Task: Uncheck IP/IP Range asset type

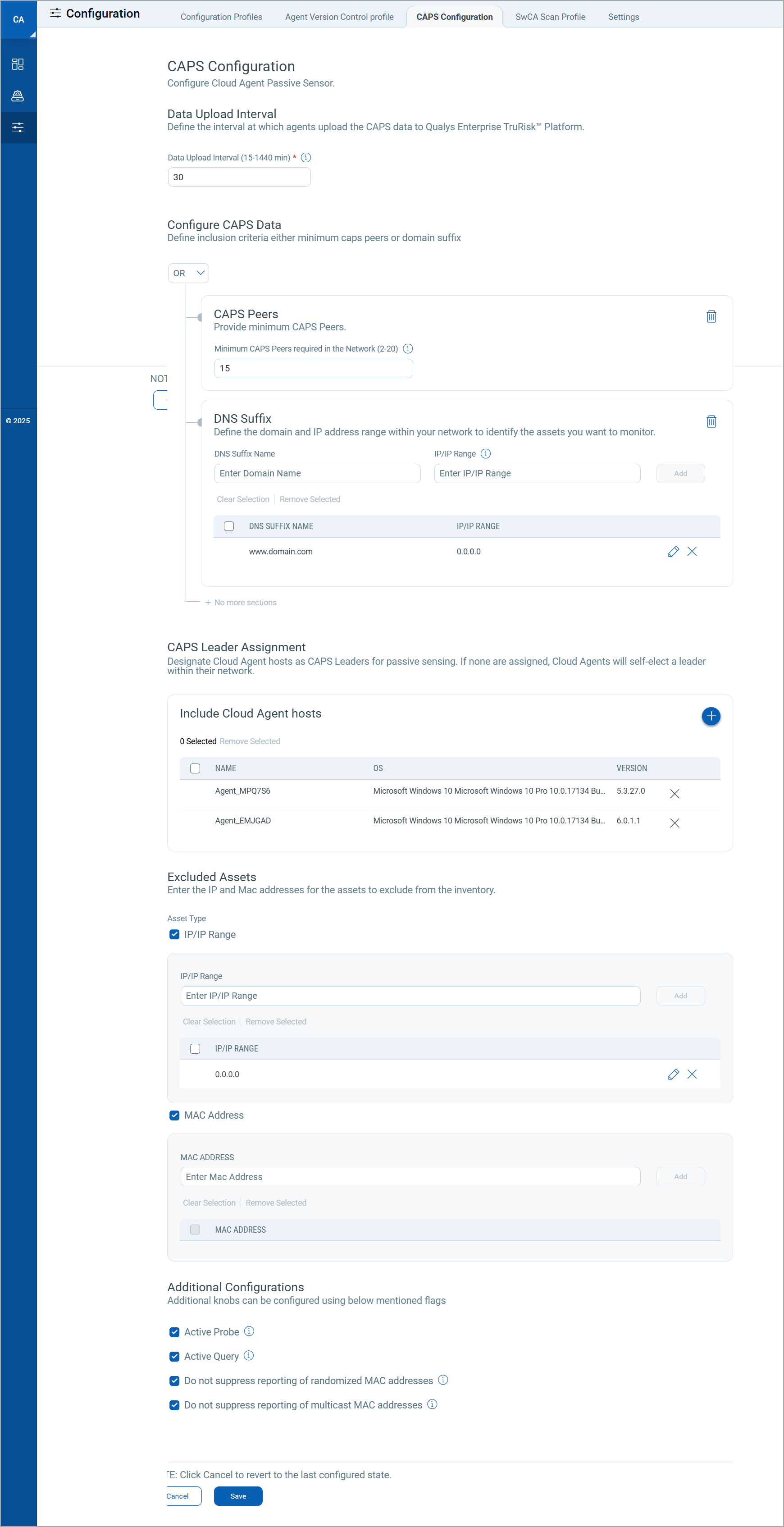Action: [174, 934]
